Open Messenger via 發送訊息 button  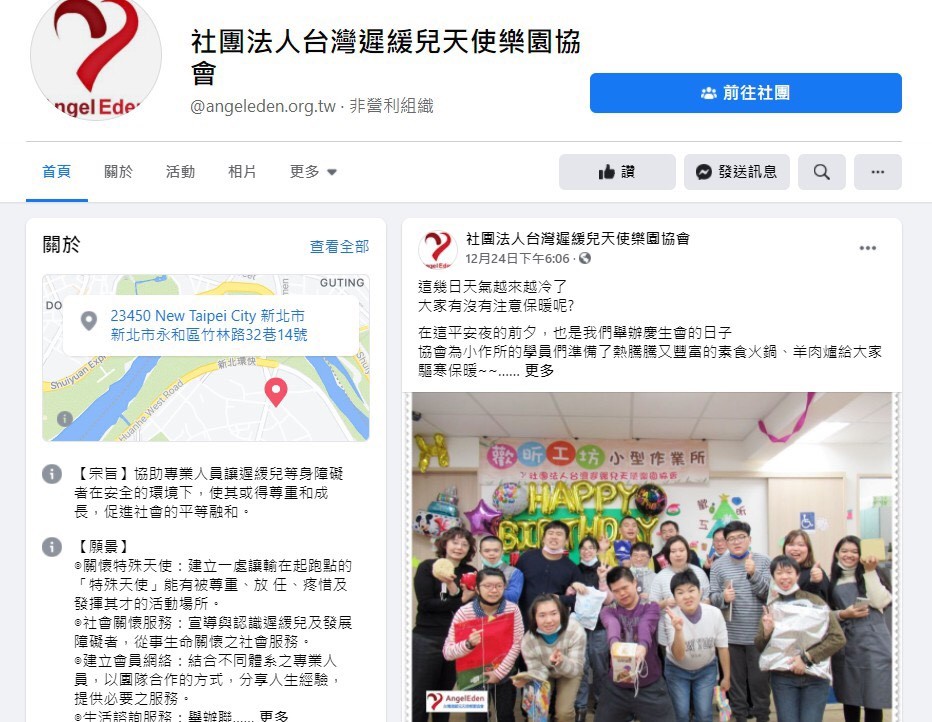tap(736, 172)
